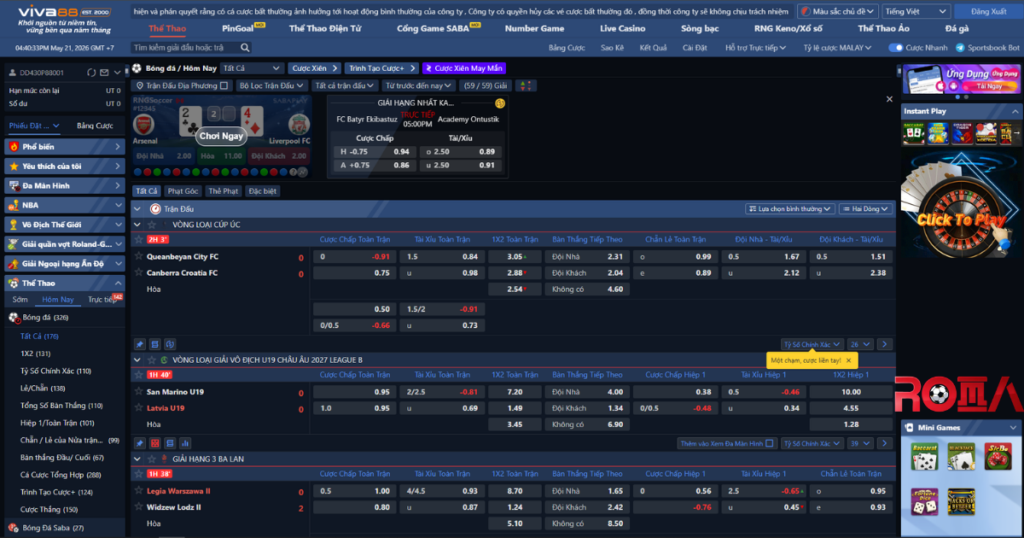Open Sic Bo mini game icon
1024x538 pixels.
pos(999,457)
